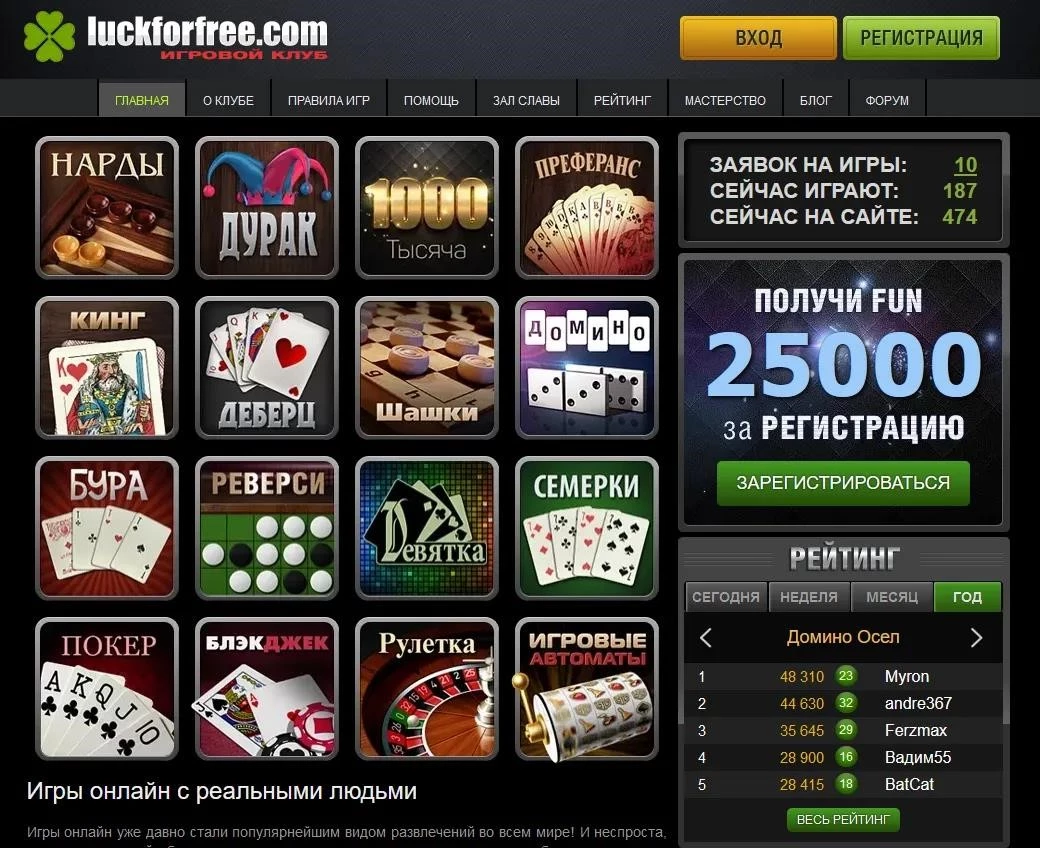Launch the Рулетка roulette icon
The height and width of the screenshot is (848, 1040).
tap(426, 689)
